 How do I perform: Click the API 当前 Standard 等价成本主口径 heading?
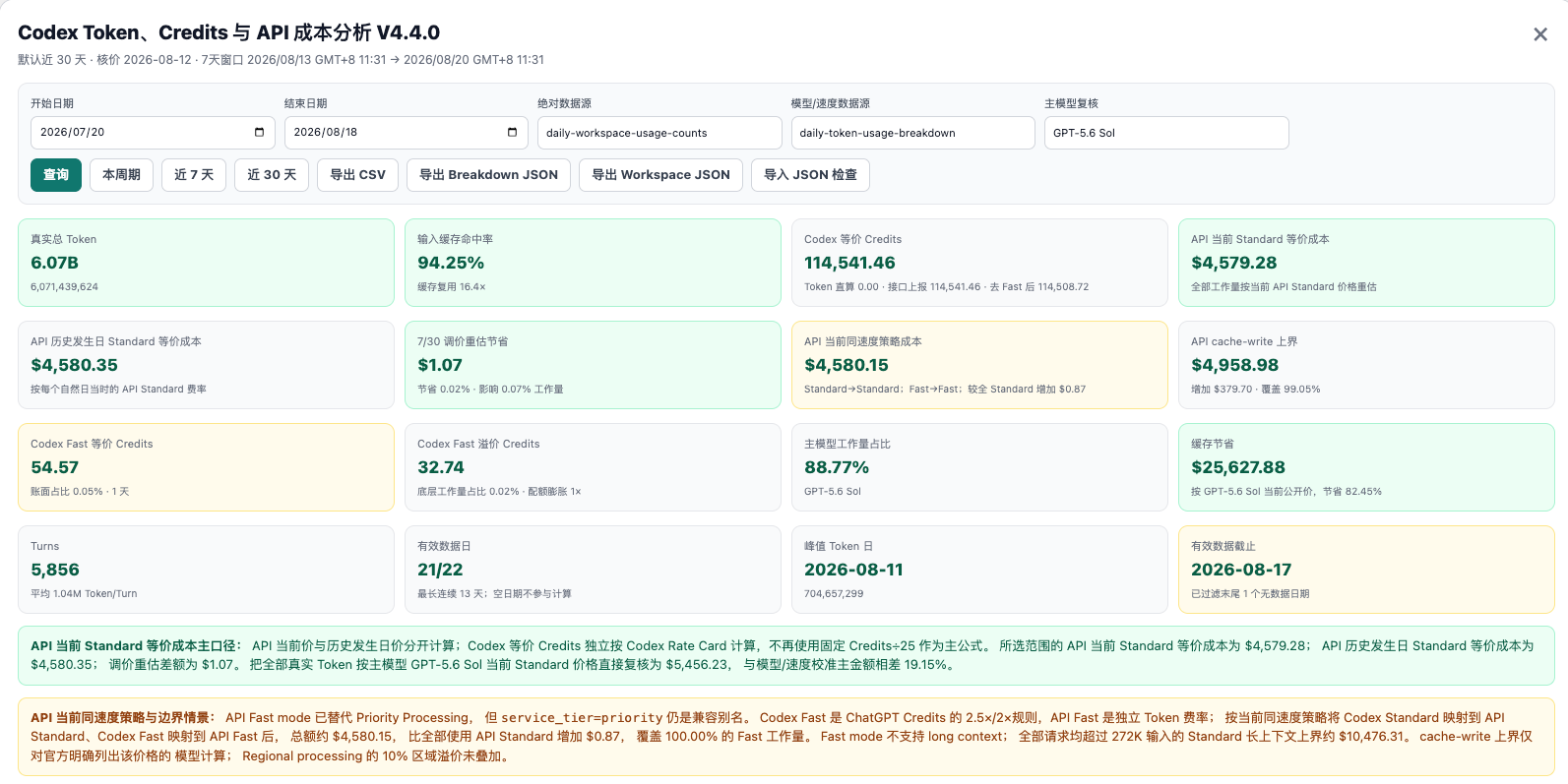pos(136,646)
